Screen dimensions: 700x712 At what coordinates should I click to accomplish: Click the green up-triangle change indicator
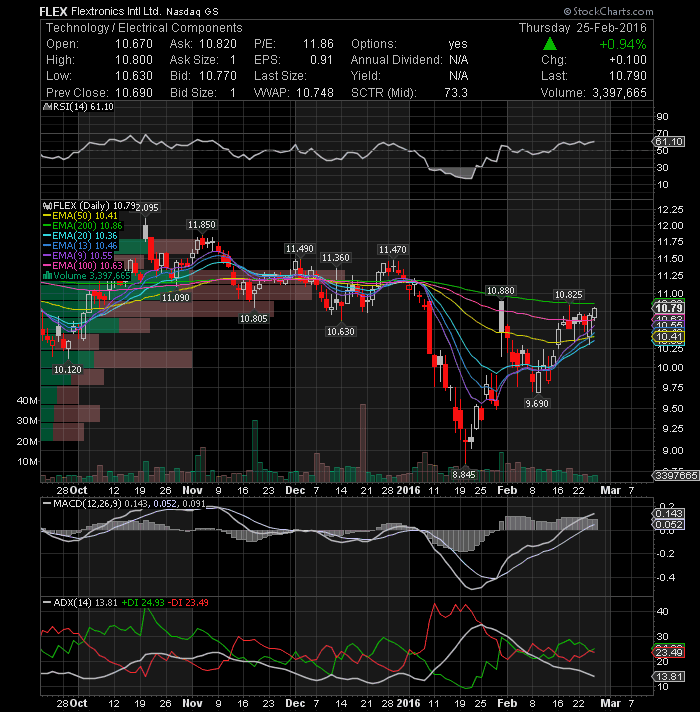550,44
